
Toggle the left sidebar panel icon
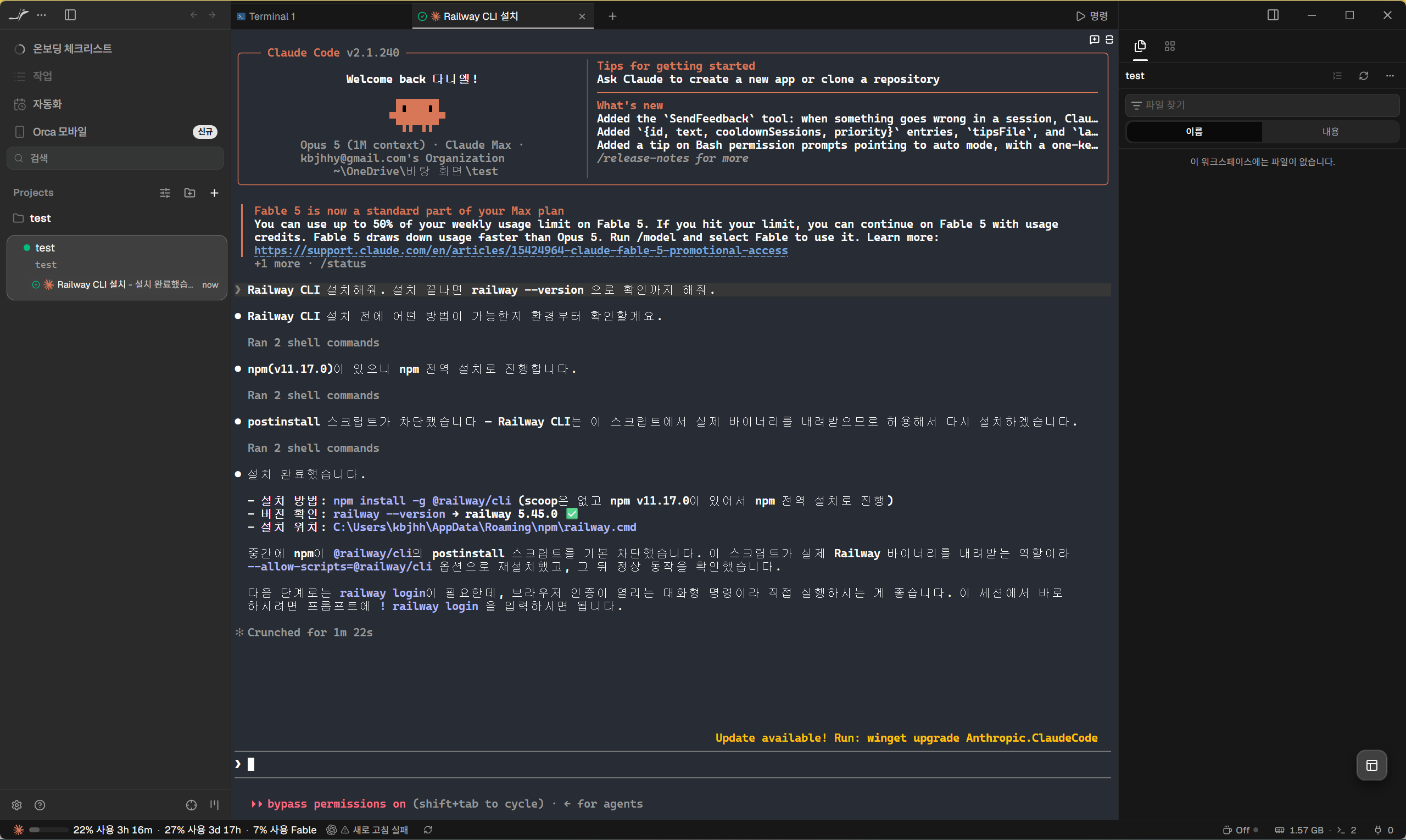point(70,15)
